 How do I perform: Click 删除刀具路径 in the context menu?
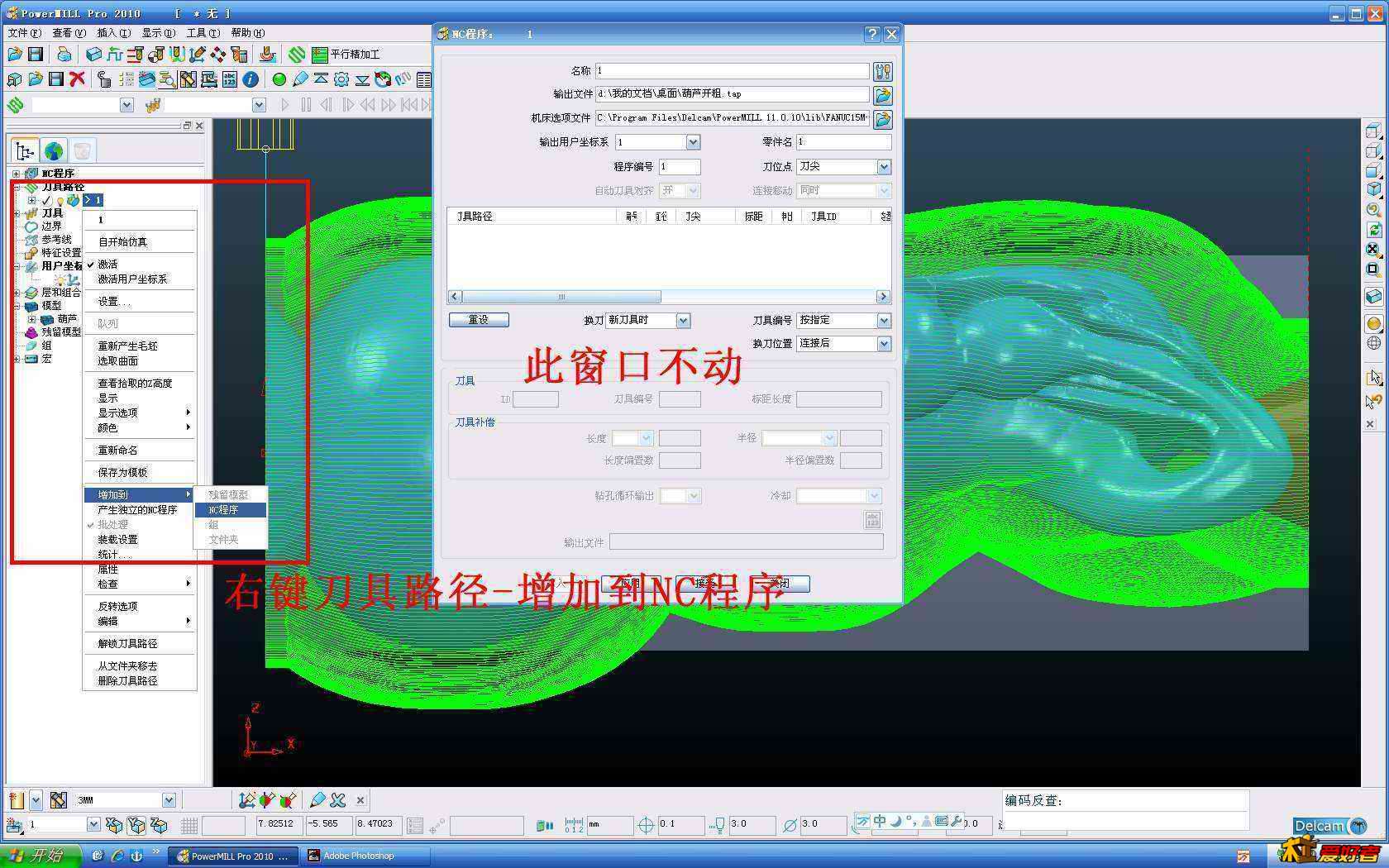click(x=127, y=681)
